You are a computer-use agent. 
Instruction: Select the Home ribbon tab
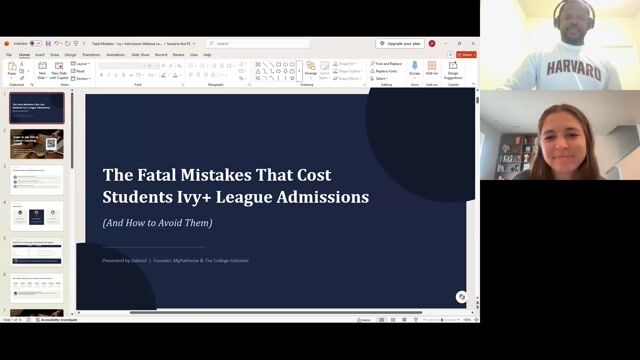24,55
